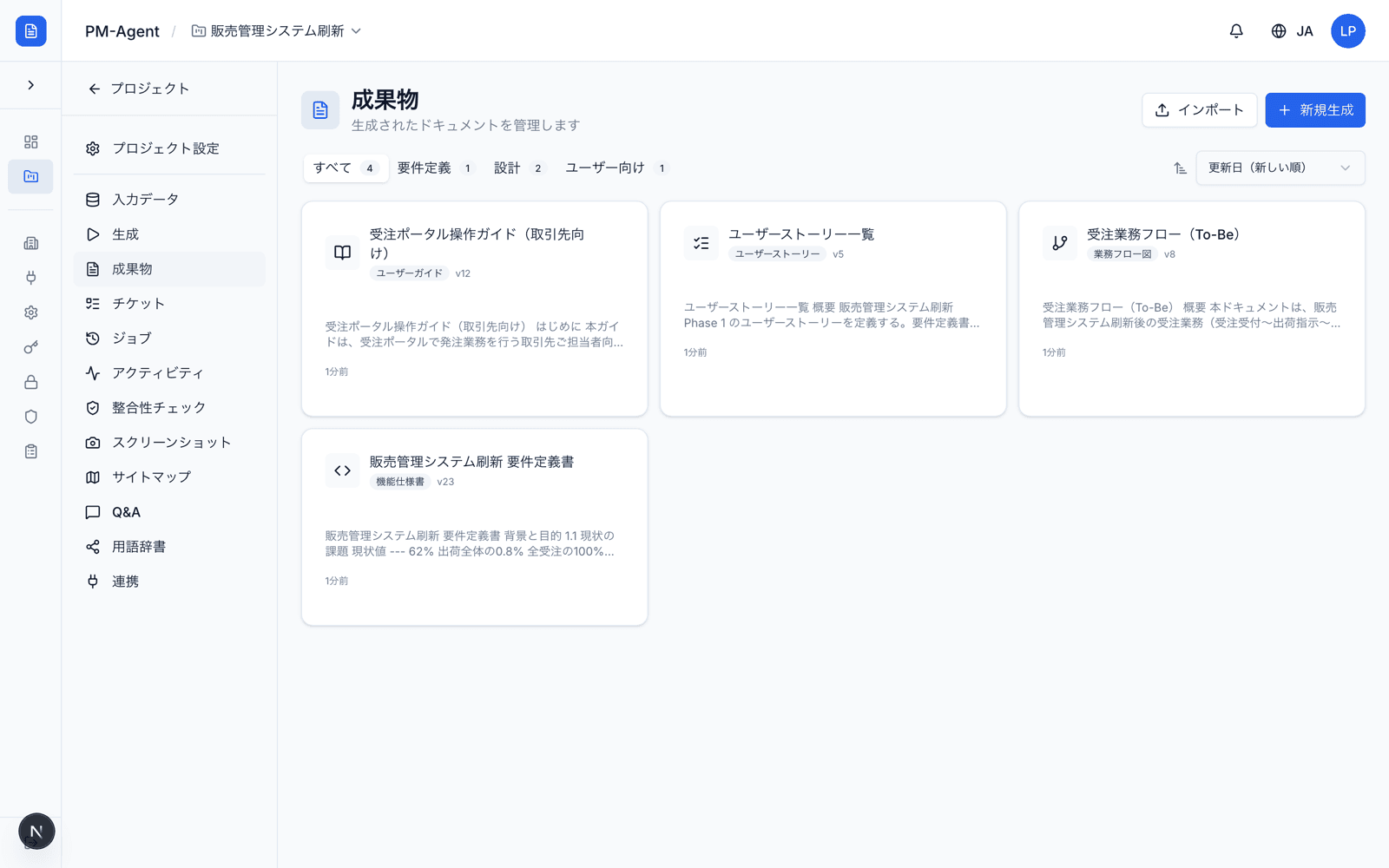Open プロジェクト設定 in sidebar
This screenshot has height=868, width=1389.
pyautogui.click(x=169, y=148)
